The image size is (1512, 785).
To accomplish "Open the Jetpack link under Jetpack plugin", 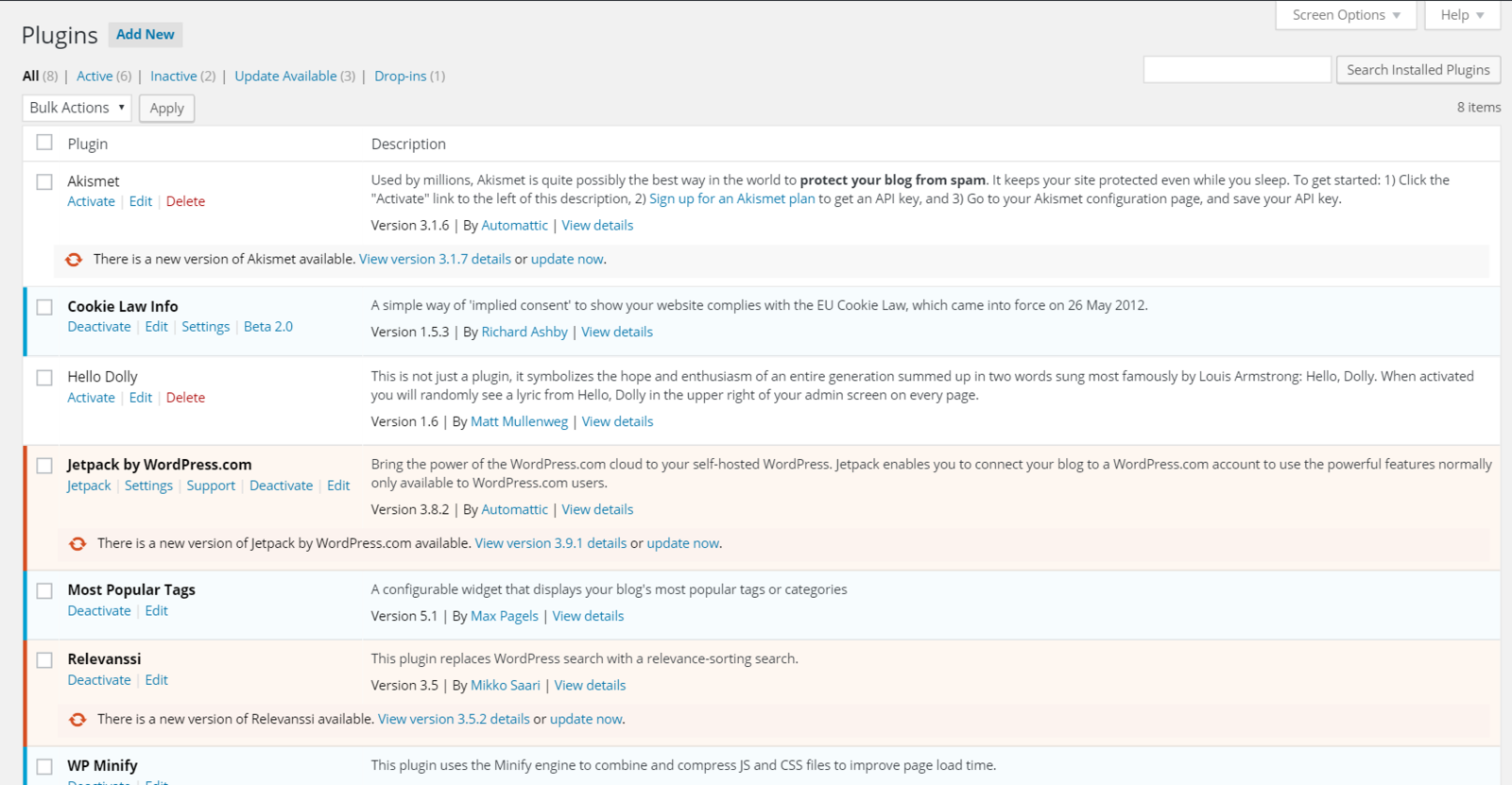I will click(x=89, y=486).
